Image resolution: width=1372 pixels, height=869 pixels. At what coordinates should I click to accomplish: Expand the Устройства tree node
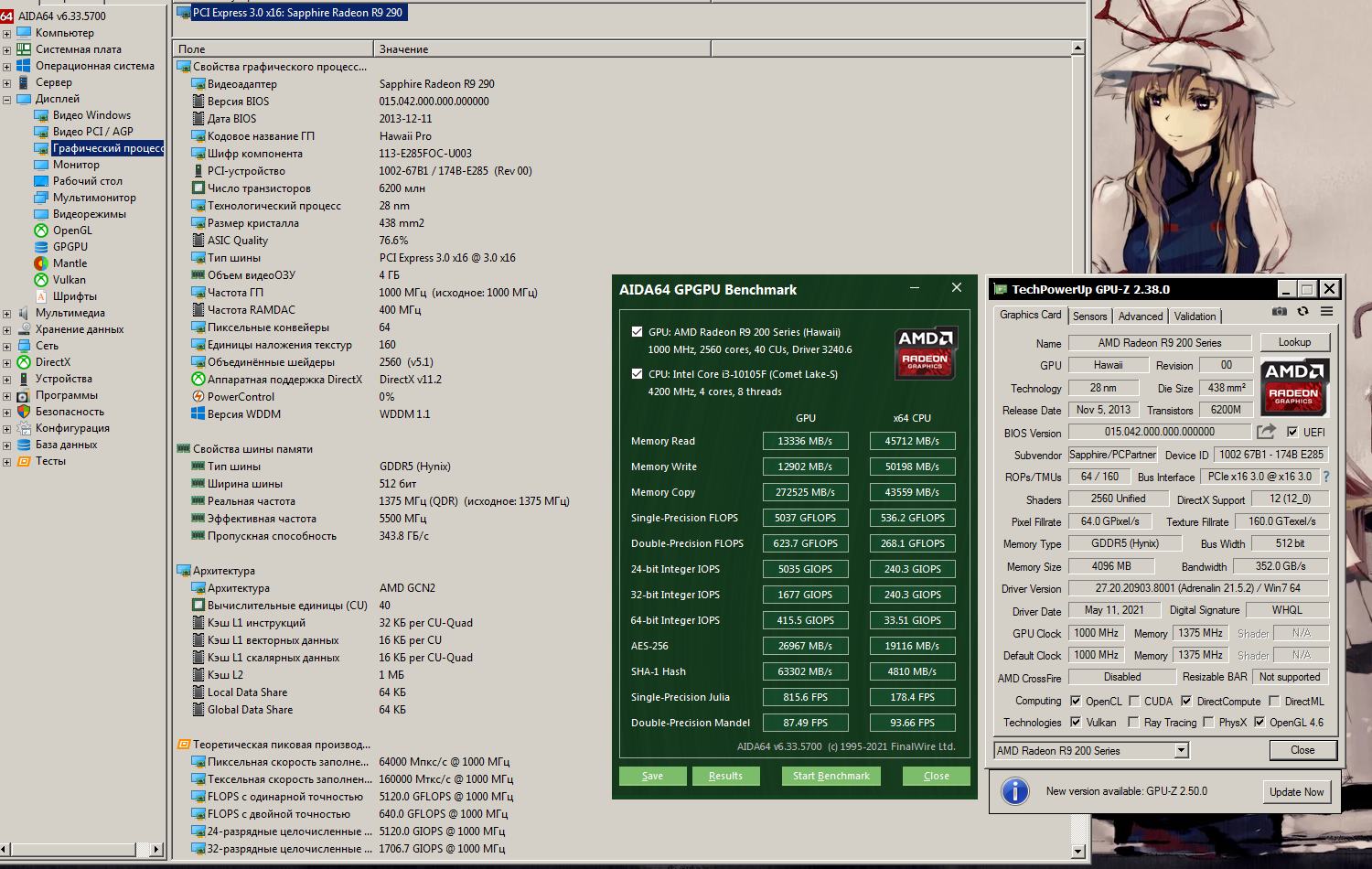(x=6, y=379)
